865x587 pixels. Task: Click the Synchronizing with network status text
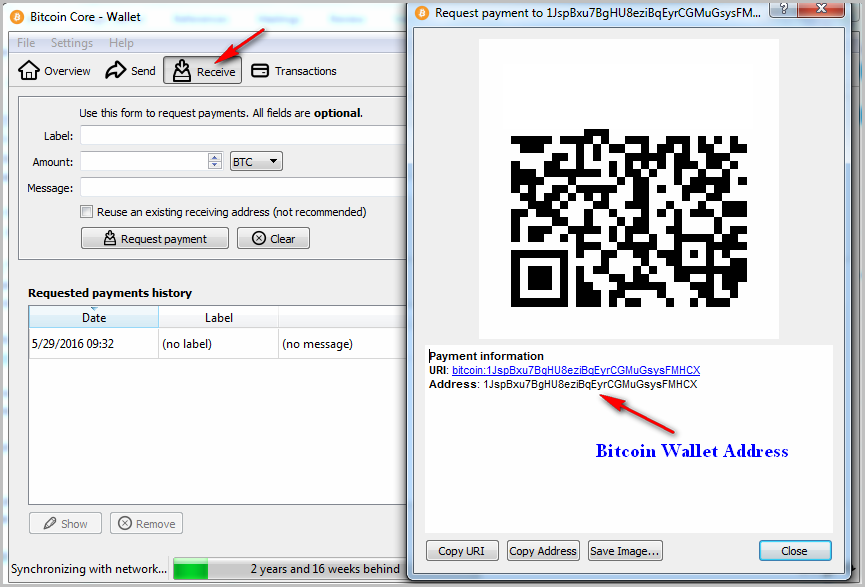[89, 568]
